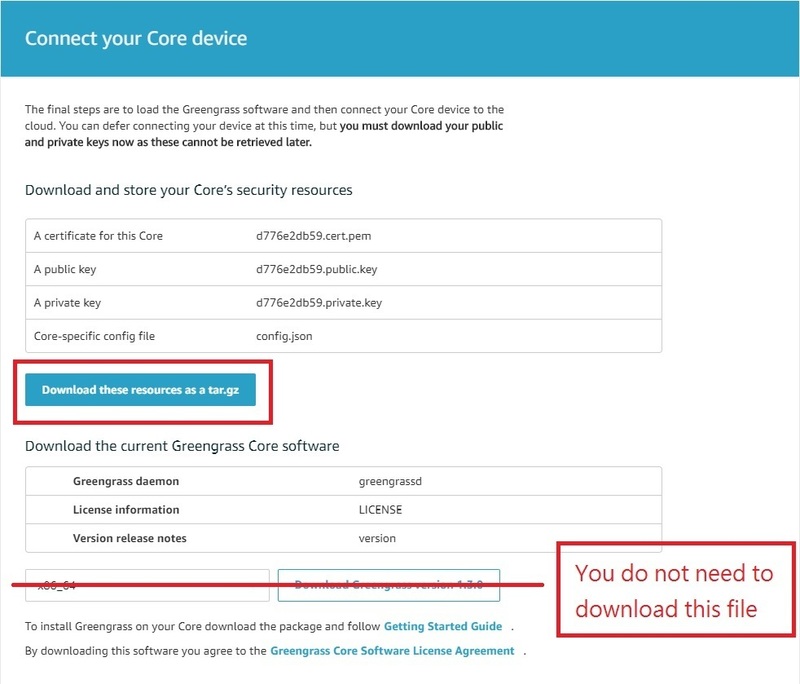This screenshot has height=684, width=800.
Task: Click Download these resources as a tar.gz
Action: (140, 390)
